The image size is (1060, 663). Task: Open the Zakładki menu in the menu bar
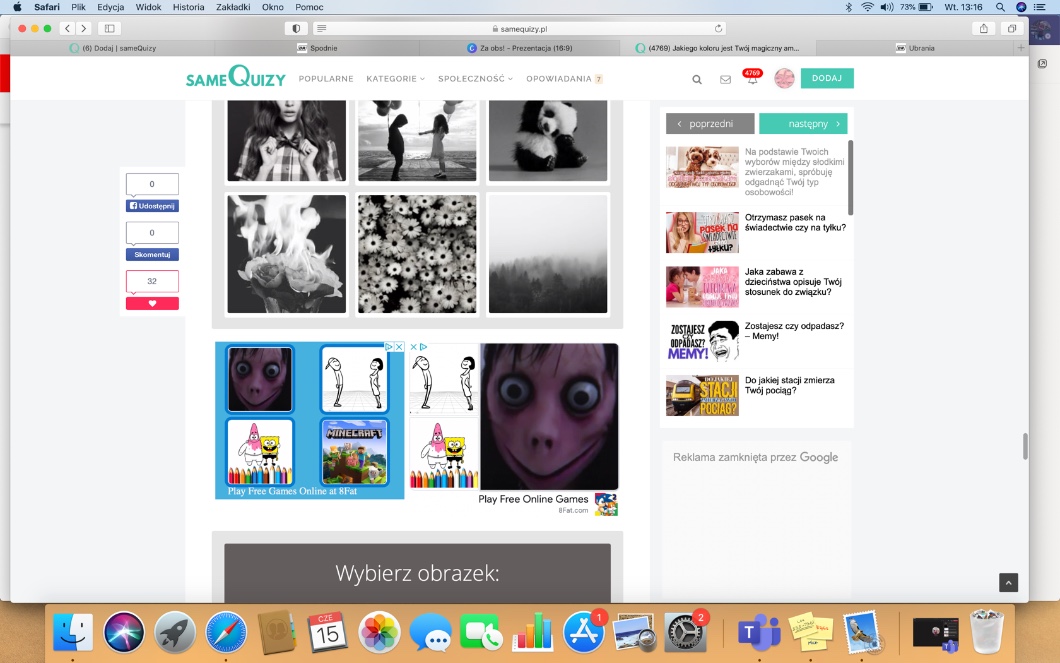tap(232, 7)
